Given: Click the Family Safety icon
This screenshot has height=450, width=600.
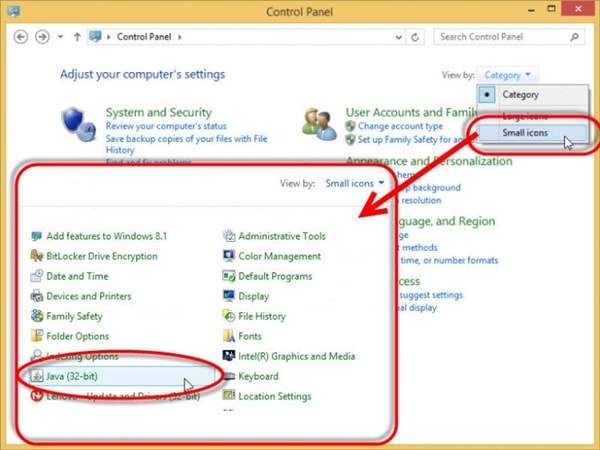Looking at the screenshot, I should pyautogui.click(x=36, y=316).
